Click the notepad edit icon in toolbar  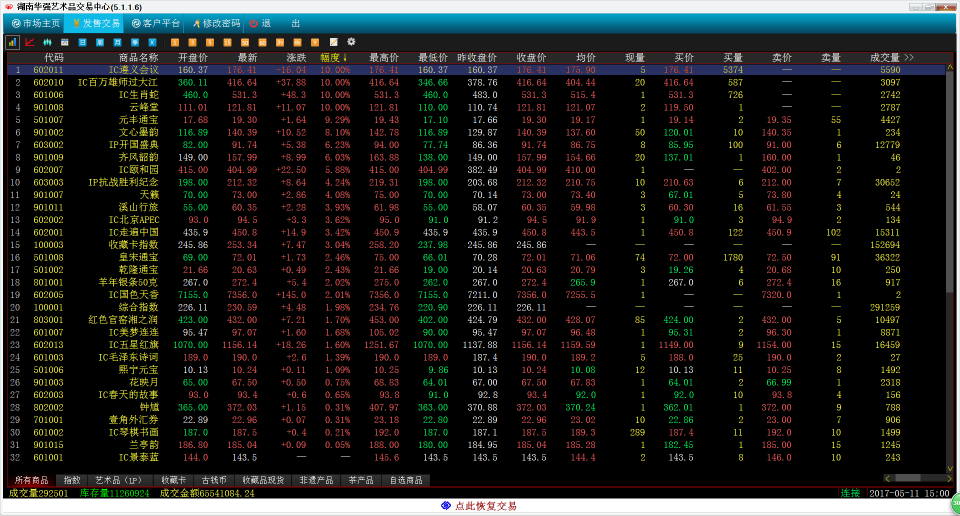[333, 42]
